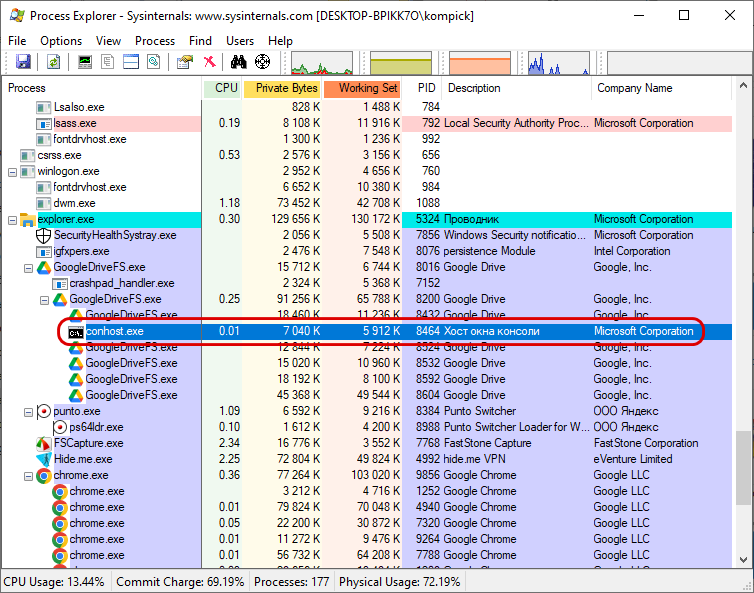Sort by the PID column header
Image resolution: width=754 pixels, height=593 pixels.
click(422, 88)
